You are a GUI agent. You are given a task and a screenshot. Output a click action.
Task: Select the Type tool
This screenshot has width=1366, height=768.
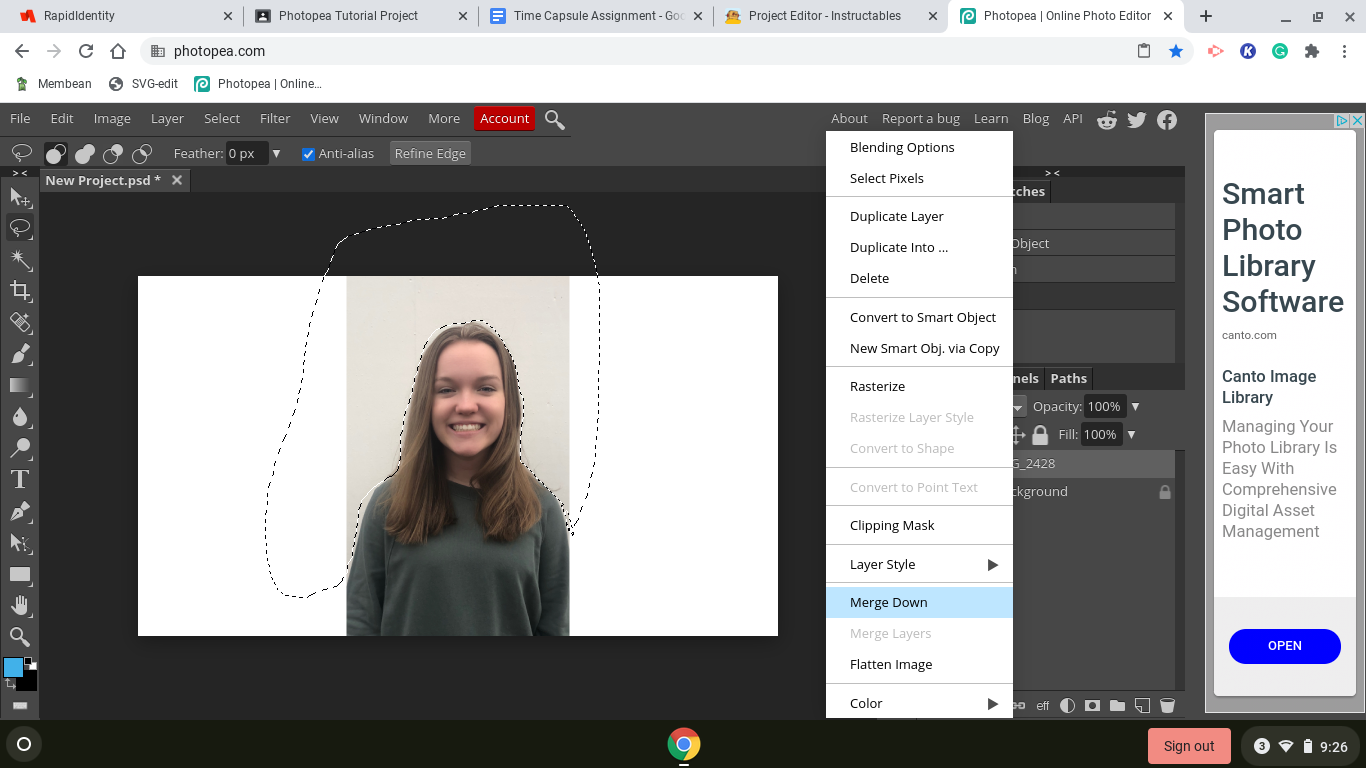coord(20,478)
